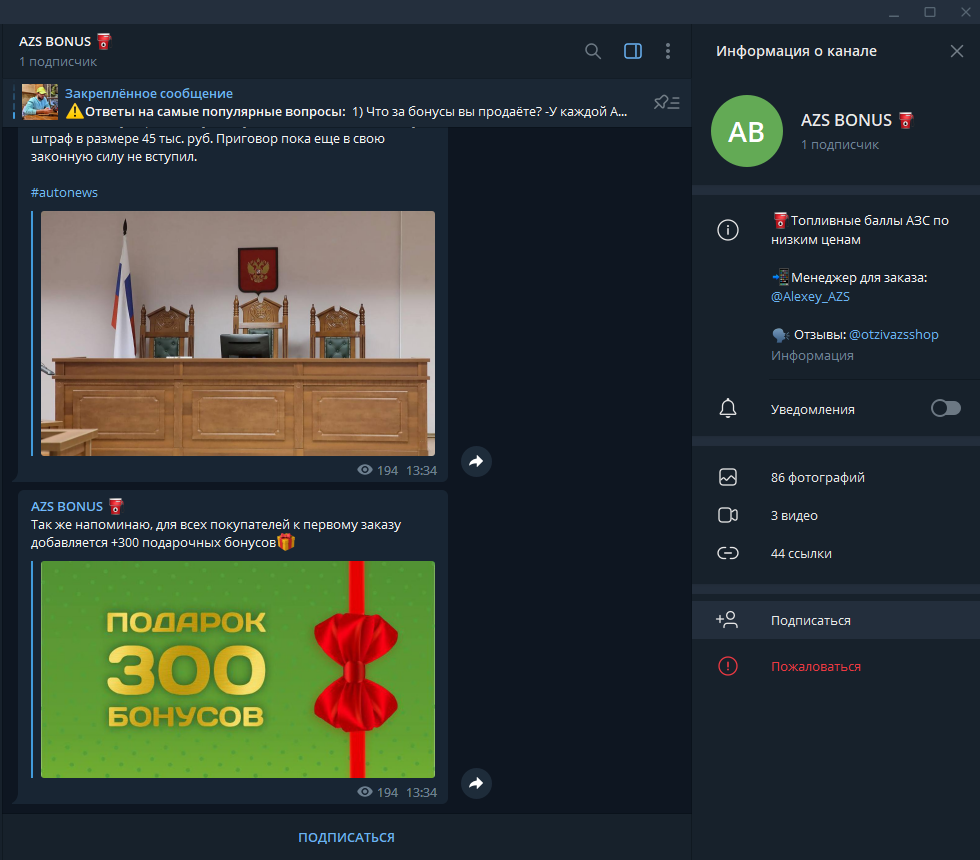The image size is (980, 860).
Task: Open the @Alexey_AZS manager link
Action: [810, 297]
